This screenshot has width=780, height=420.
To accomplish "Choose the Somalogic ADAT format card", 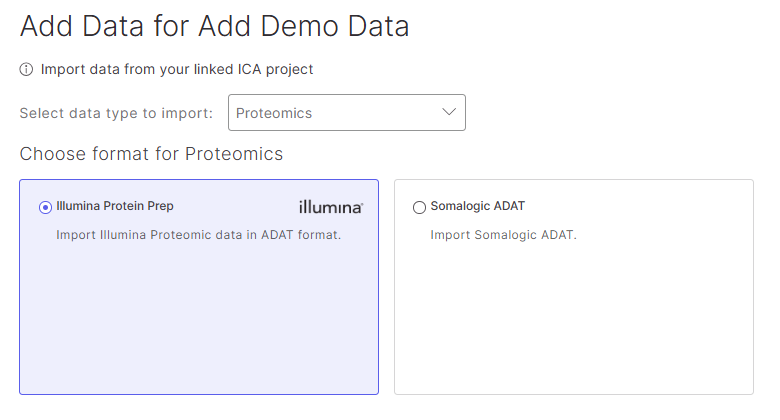I will pos(574,287).
